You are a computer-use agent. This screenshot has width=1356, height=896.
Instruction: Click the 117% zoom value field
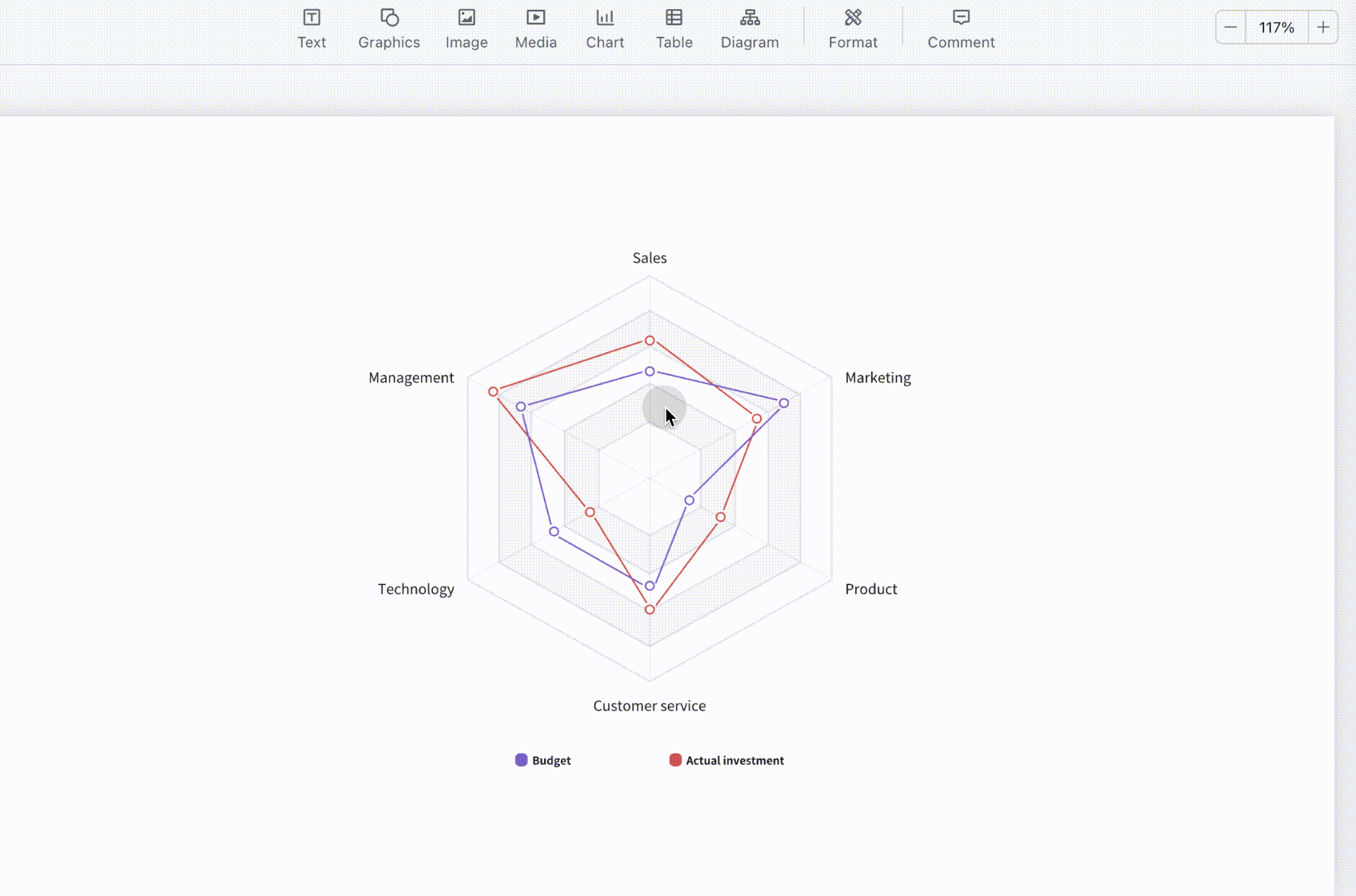coord(1277,28)
